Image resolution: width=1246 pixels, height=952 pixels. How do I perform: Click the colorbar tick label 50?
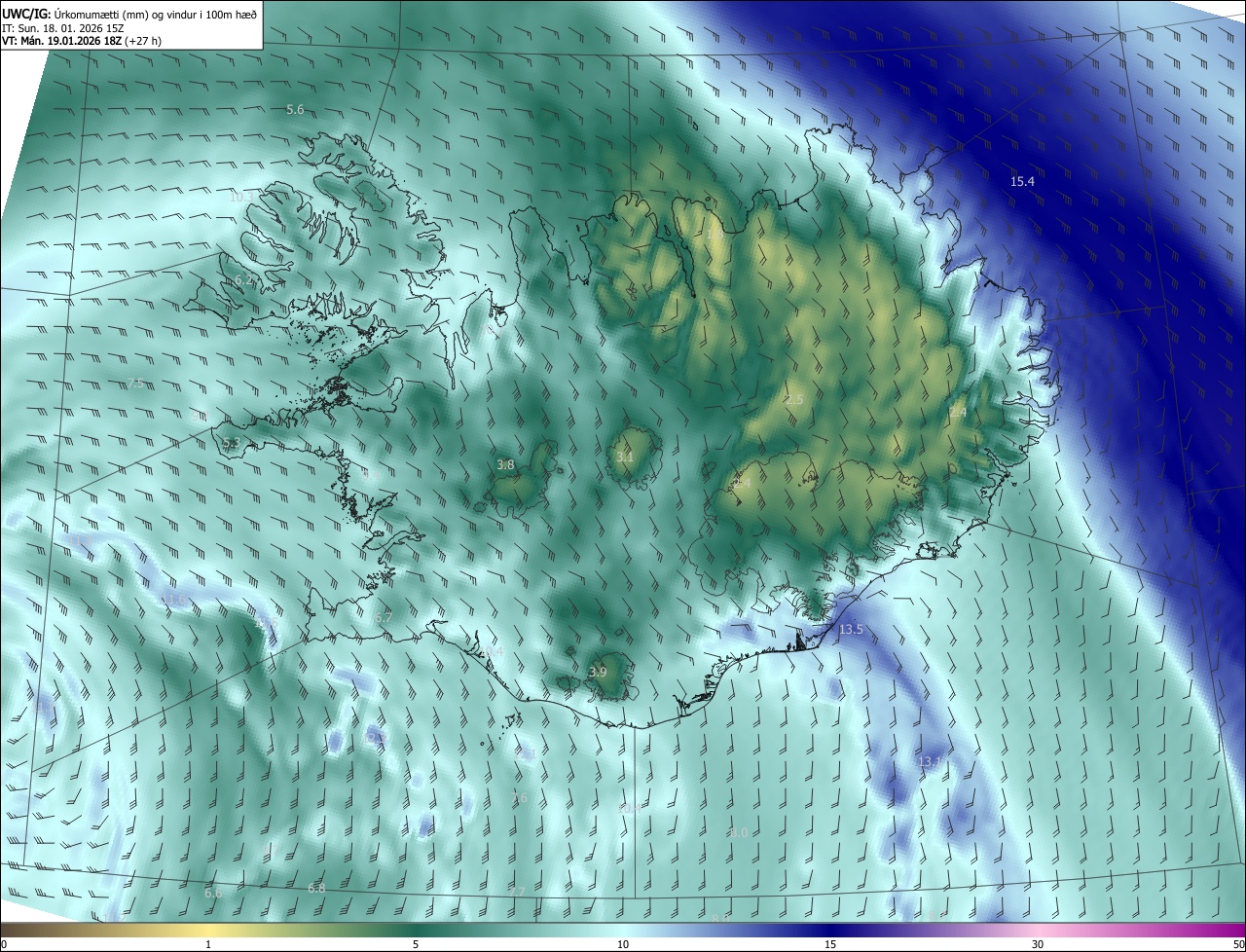click(x=1238, y=945)
